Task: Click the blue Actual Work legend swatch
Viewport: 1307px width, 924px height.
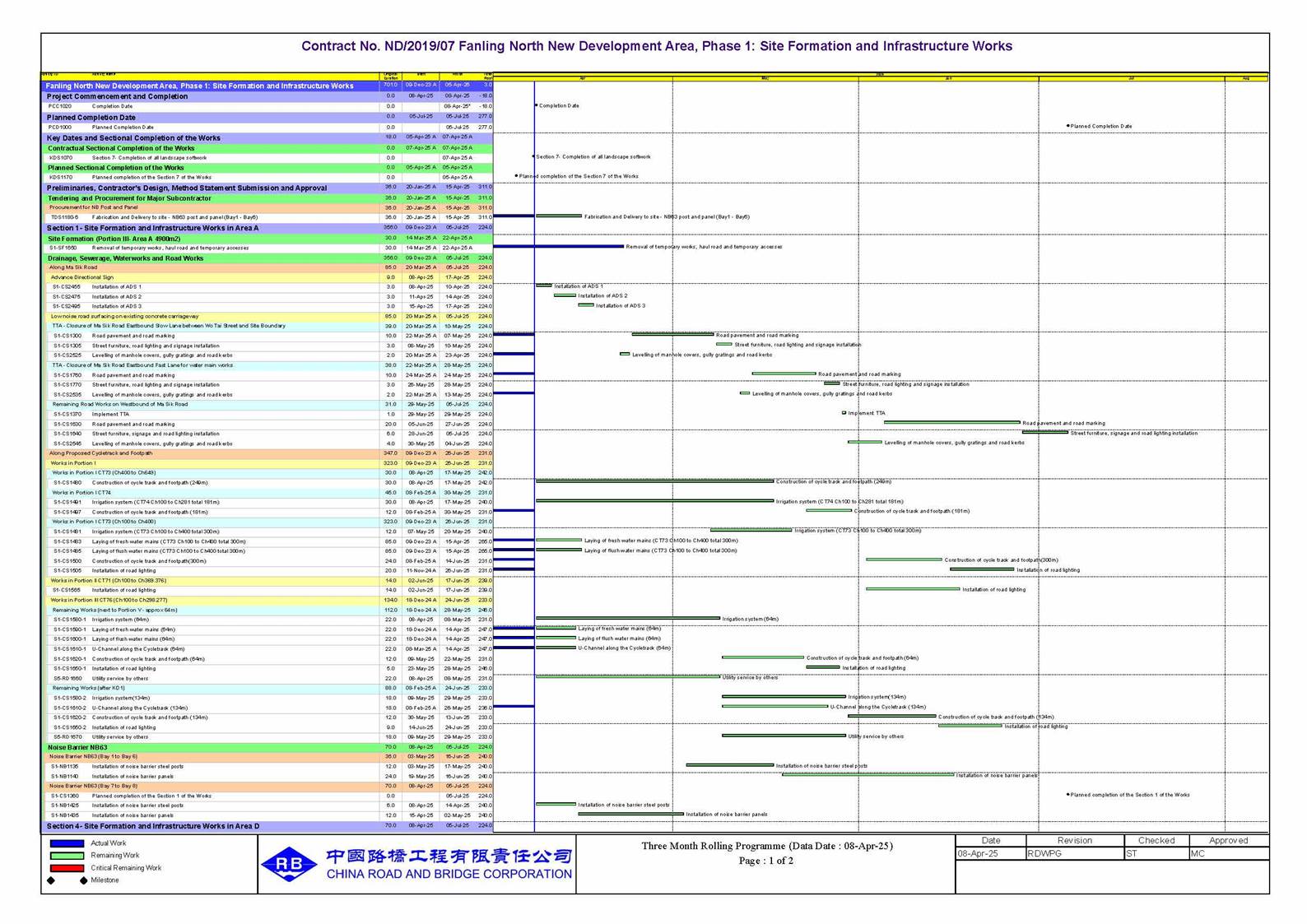Action: coord(67,843)
